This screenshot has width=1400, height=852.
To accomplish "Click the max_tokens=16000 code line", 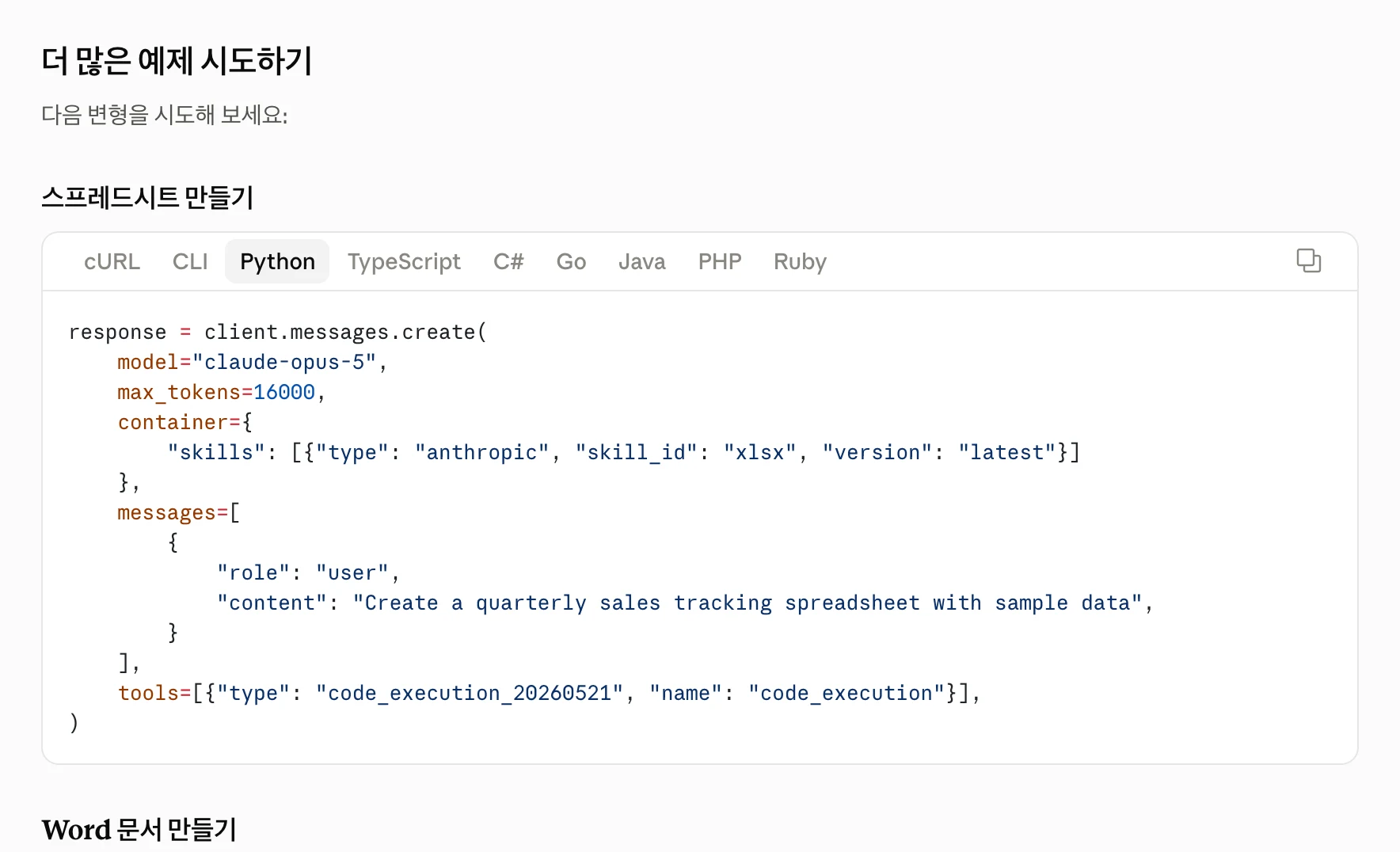I will click(222, 392).
